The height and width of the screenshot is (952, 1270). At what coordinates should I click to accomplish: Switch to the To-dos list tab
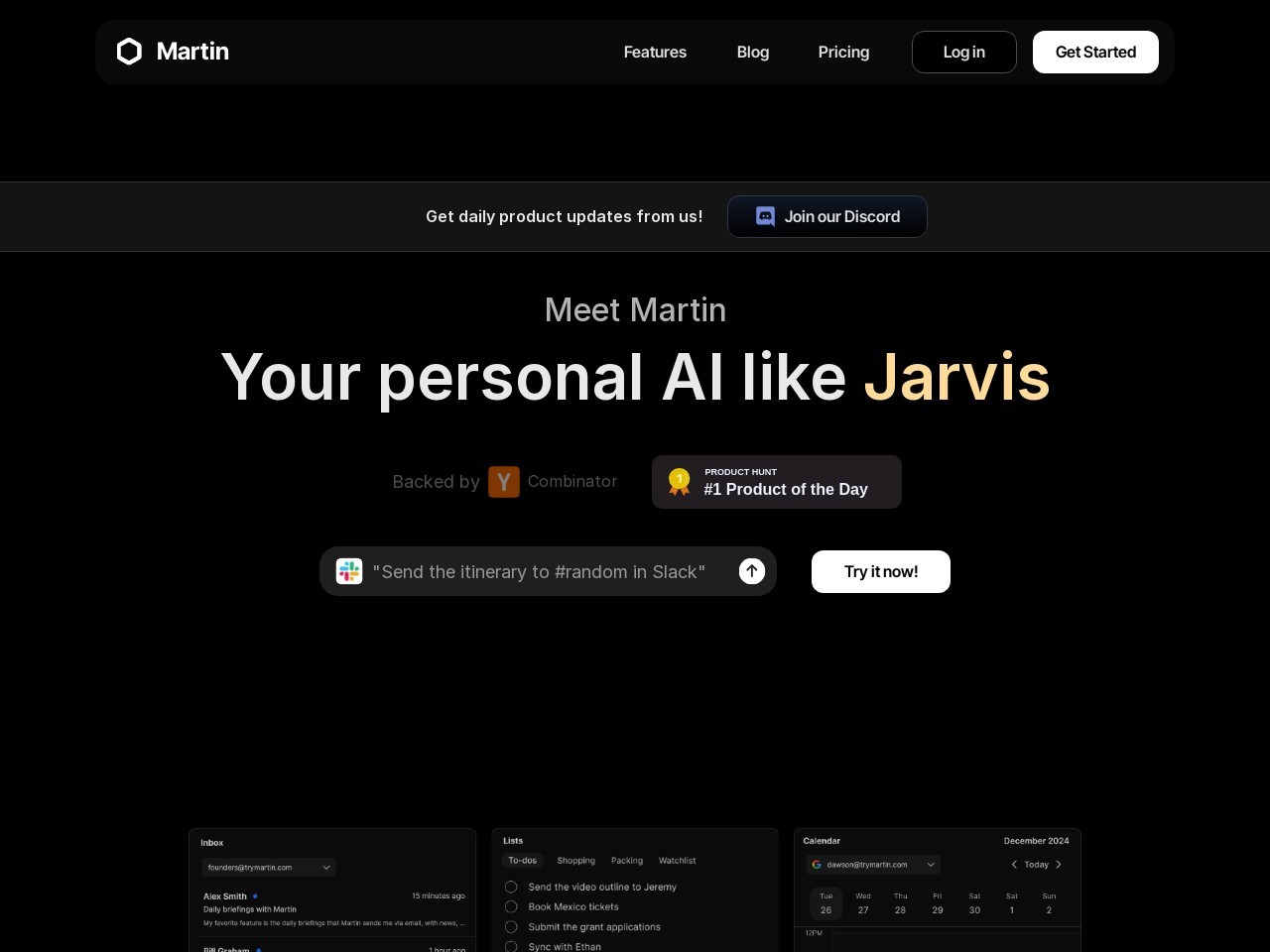523,861
